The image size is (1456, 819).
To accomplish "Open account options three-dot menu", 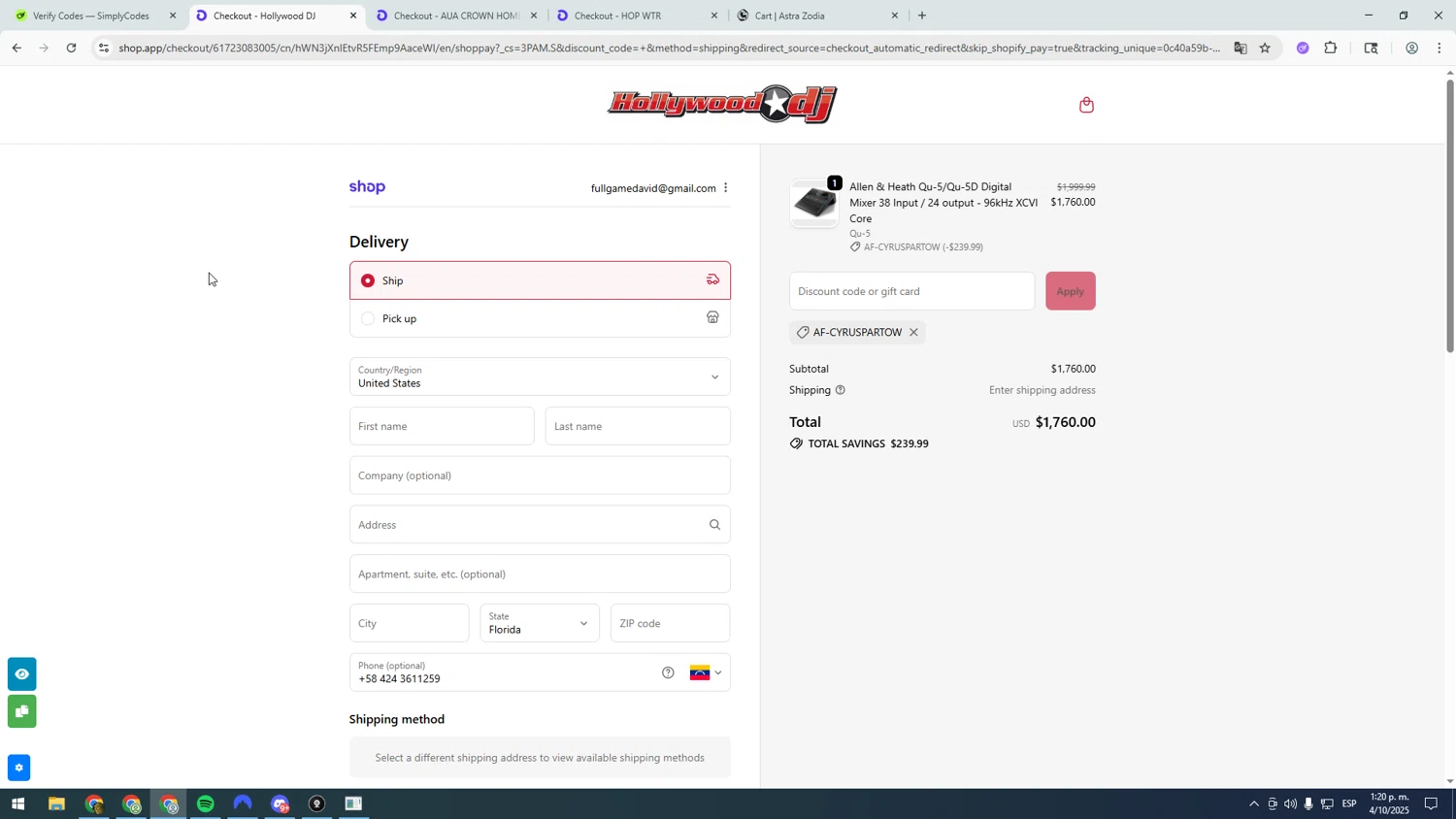I will pos(725,188).
